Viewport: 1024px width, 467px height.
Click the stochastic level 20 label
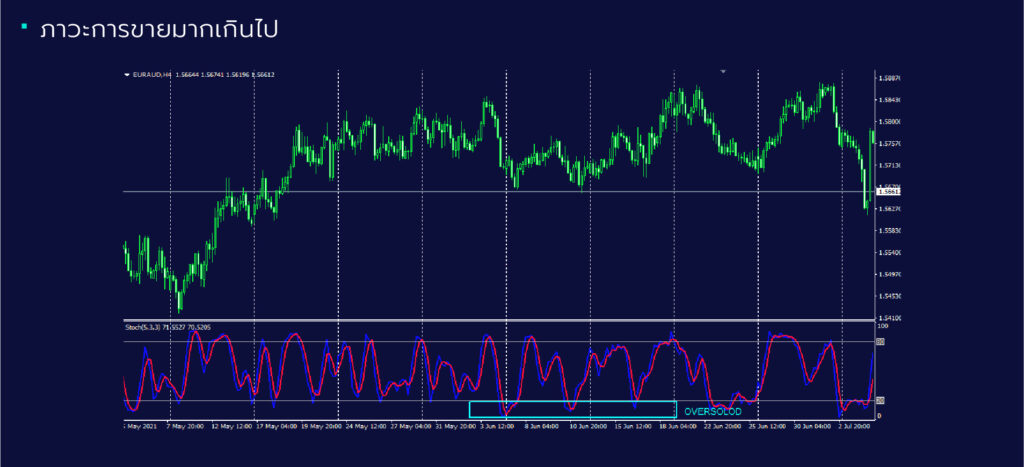[x=881, y=401]
